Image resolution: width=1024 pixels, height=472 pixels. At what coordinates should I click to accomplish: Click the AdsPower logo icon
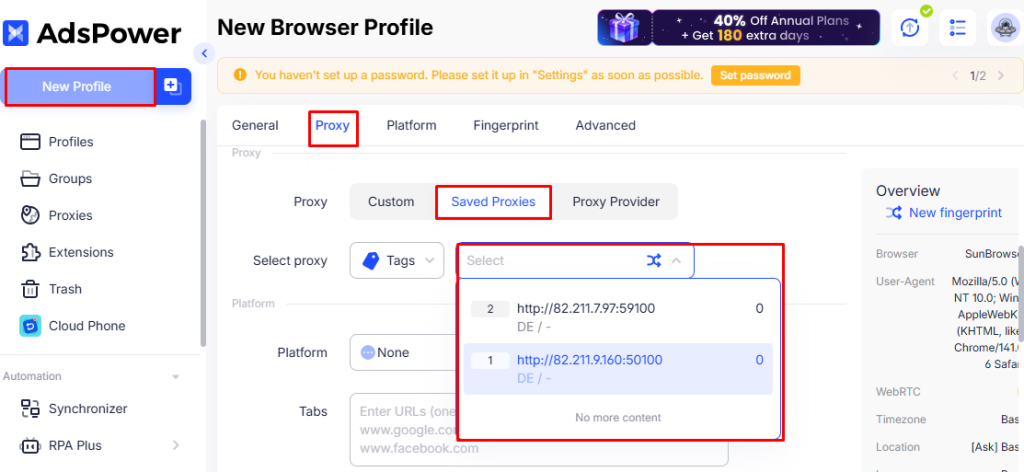pos(16,33)
